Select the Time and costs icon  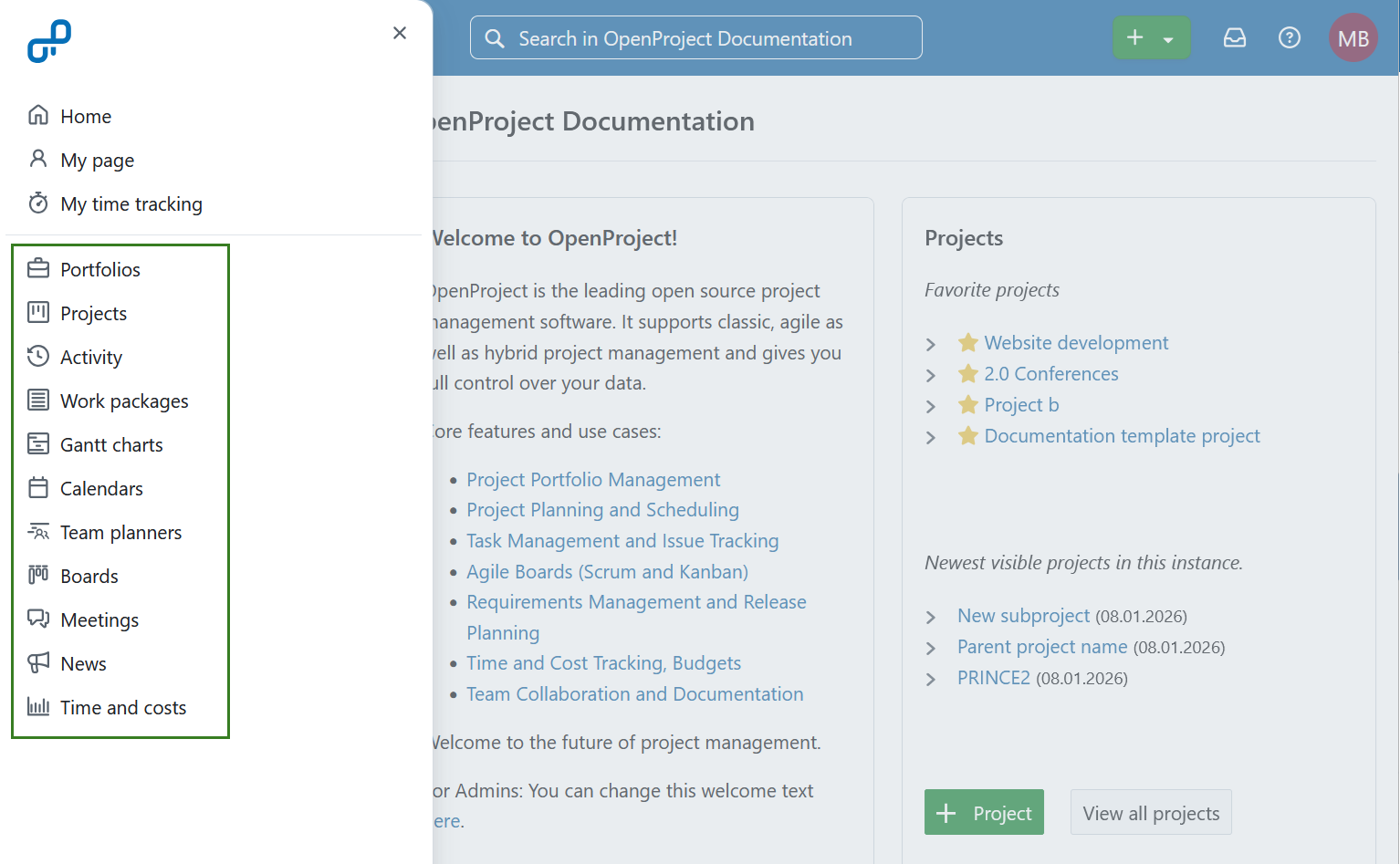[x=38, y=707]
